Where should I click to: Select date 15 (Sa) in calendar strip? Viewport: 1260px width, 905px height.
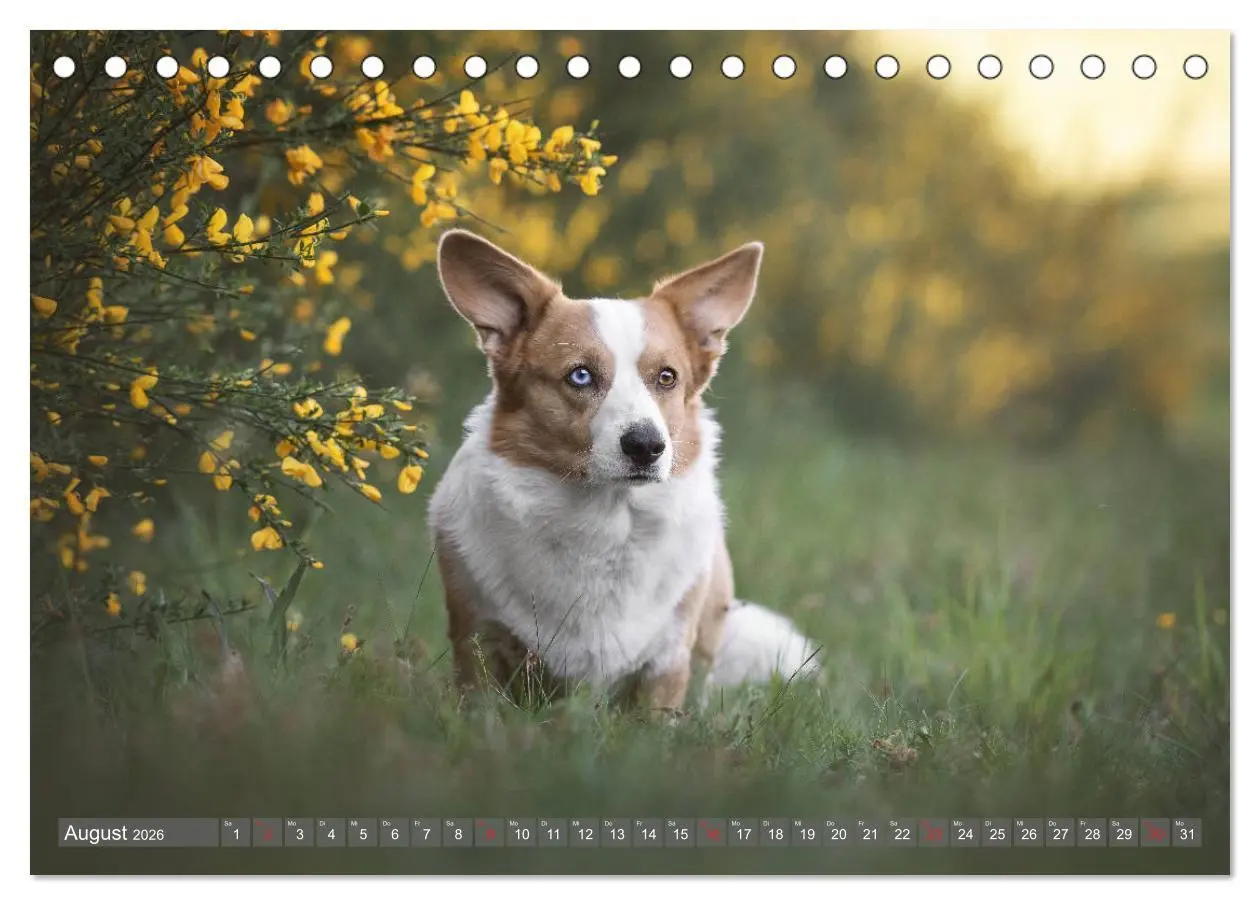(x=680, y=833)
